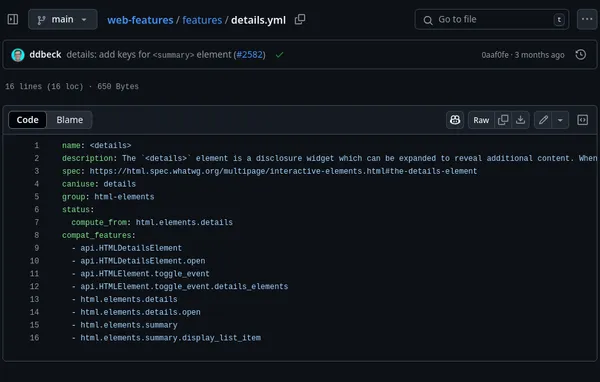Click 'api.HTMLDetailsElement.open' on line 10

click(x=143, y=261)
